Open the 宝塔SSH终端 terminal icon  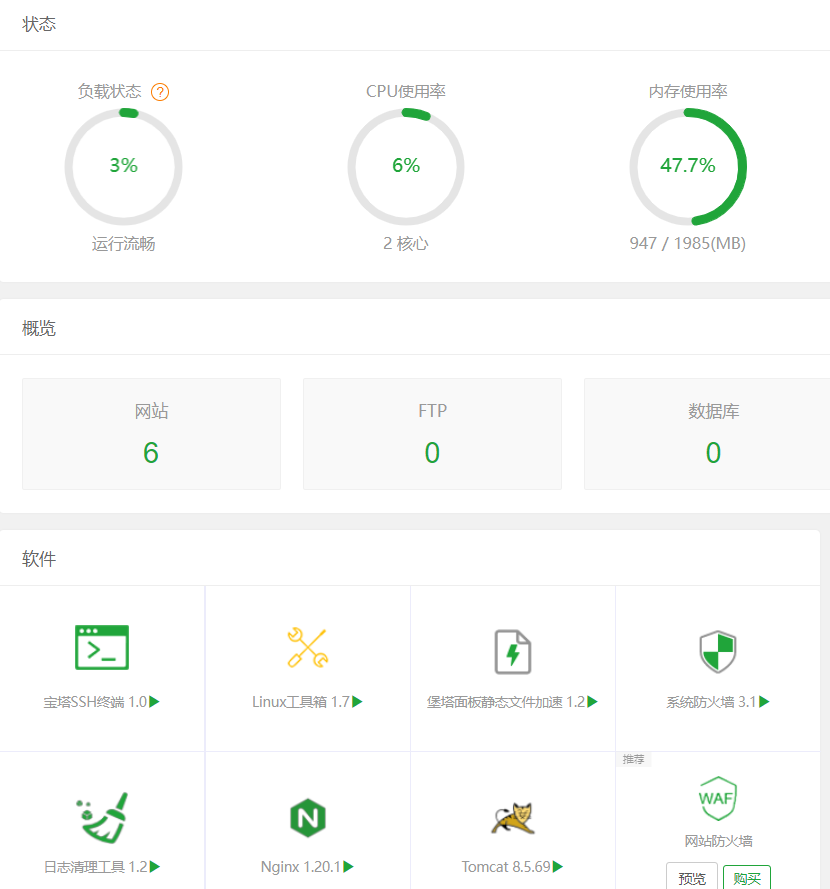point(102,648)
